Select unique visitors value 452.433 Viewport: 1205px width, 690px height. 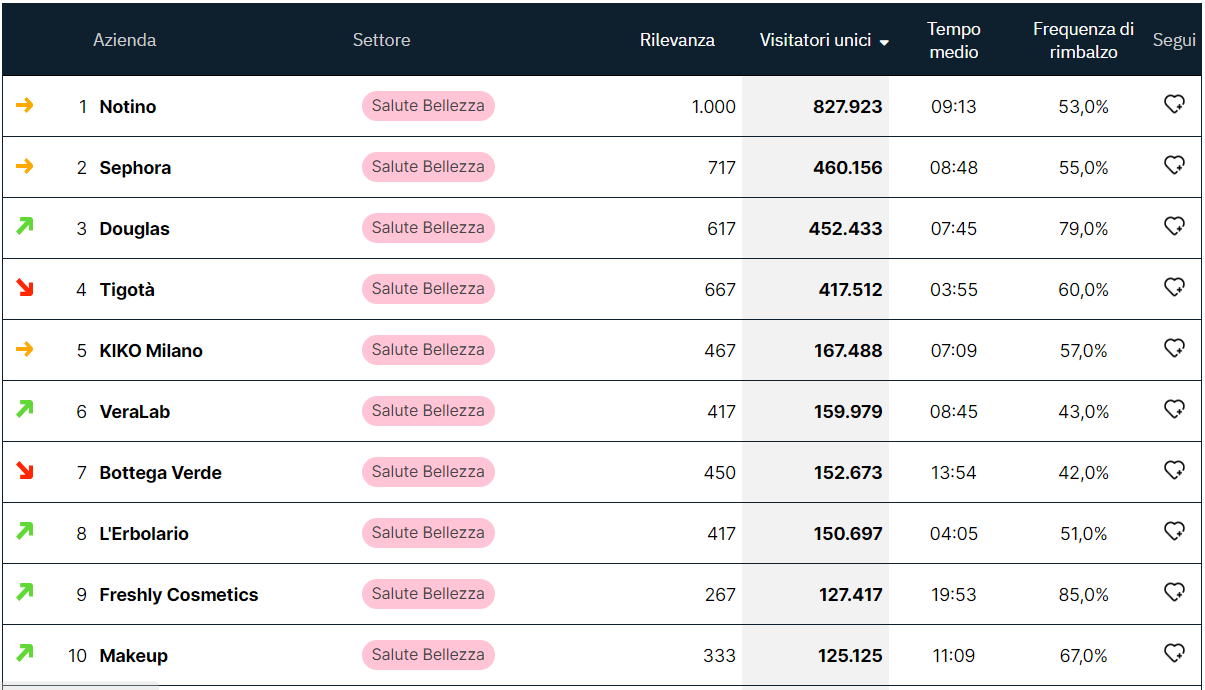click(846, 229)
